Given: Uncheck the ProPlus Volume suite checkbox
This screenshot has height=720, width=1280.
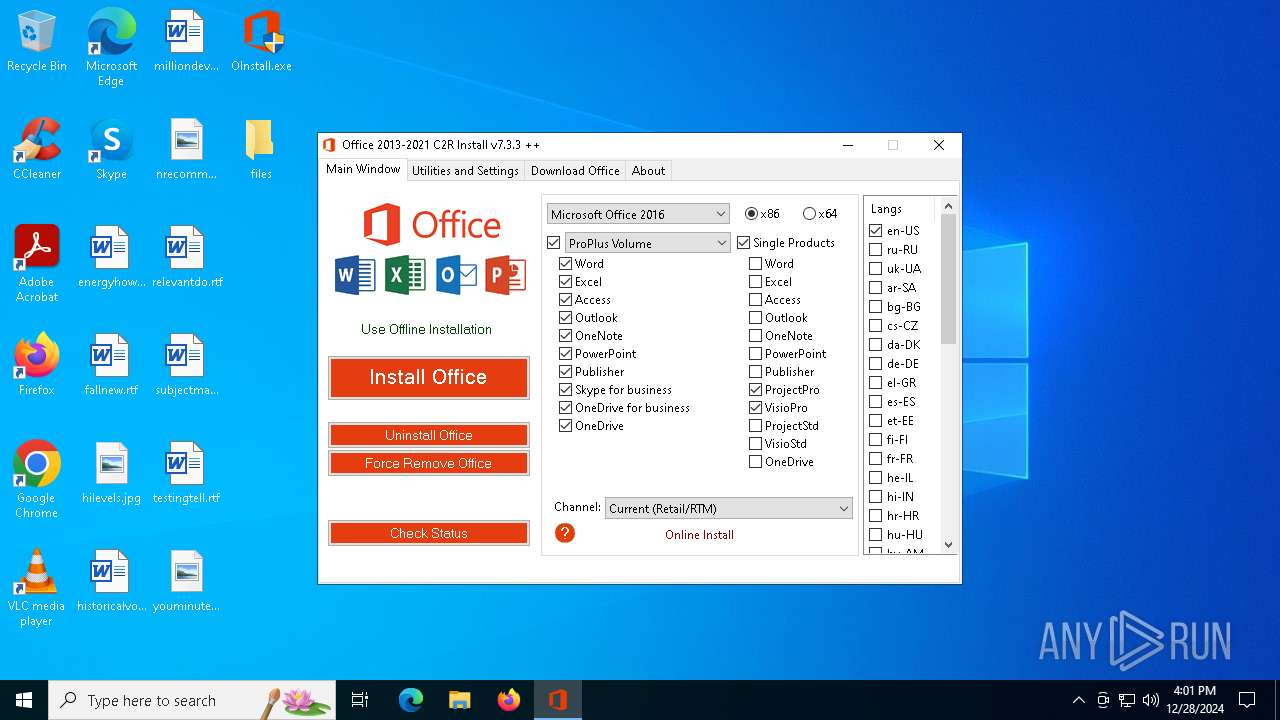Looking at the screenshot, I should click(x=554, y=243).
